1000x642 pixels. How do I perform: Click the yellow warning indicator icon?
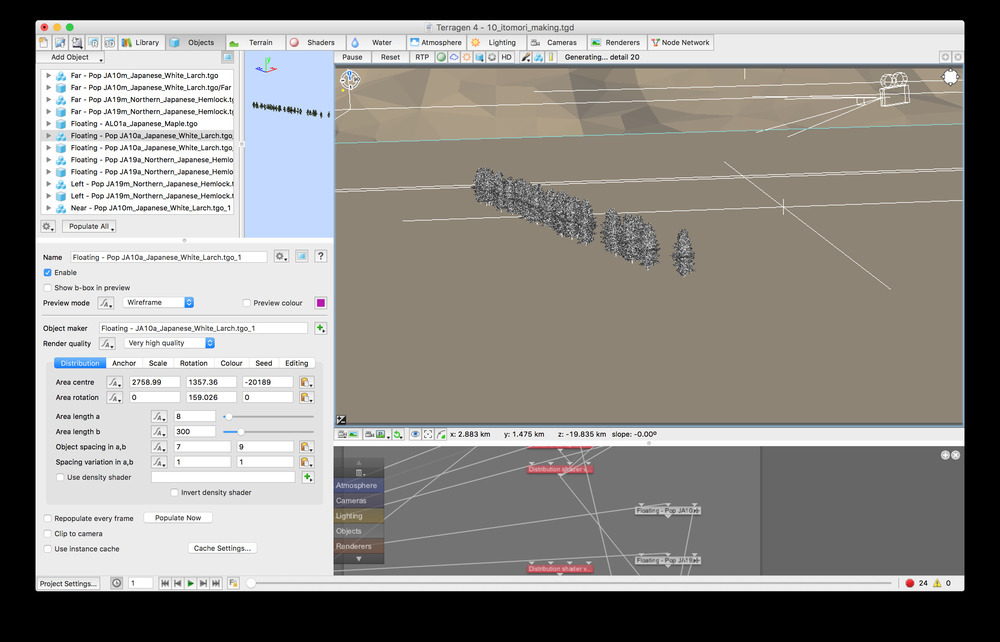click(x=938, y=583)
